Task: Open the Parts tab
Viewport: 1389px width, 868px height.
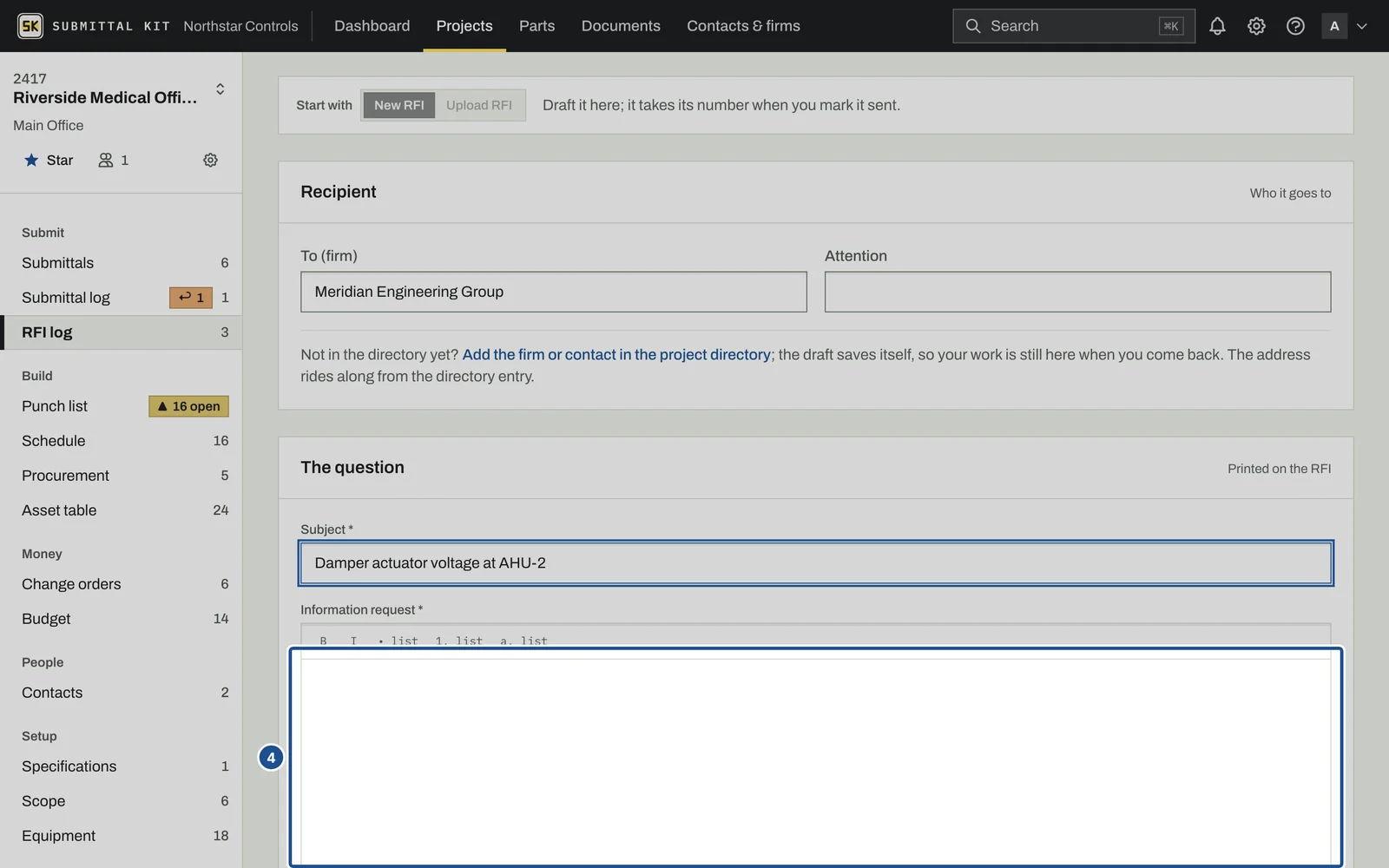Action: point(537,26)
